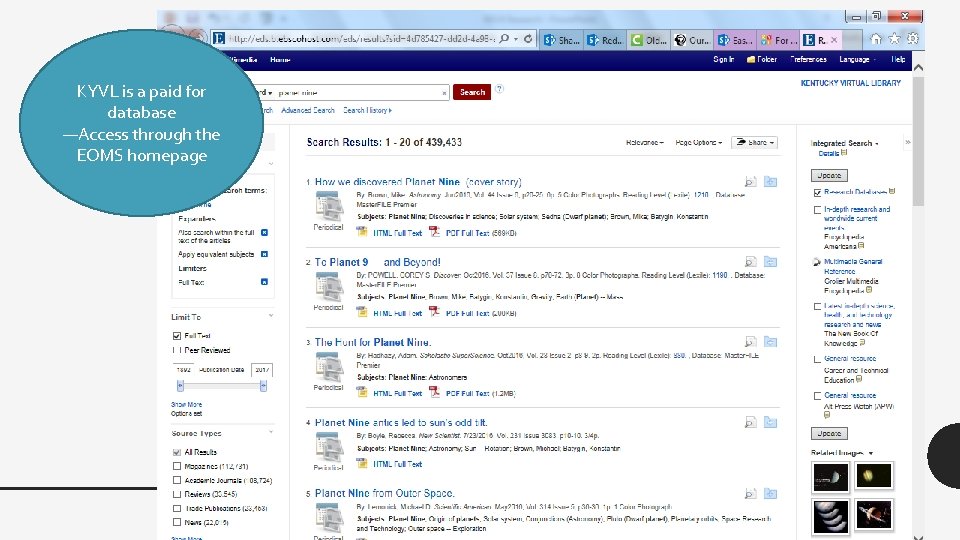This screenshot has width=960, height=540.
Task: Open Preferences in top bar
Action: pyautogui.click(x=808, y=59)
